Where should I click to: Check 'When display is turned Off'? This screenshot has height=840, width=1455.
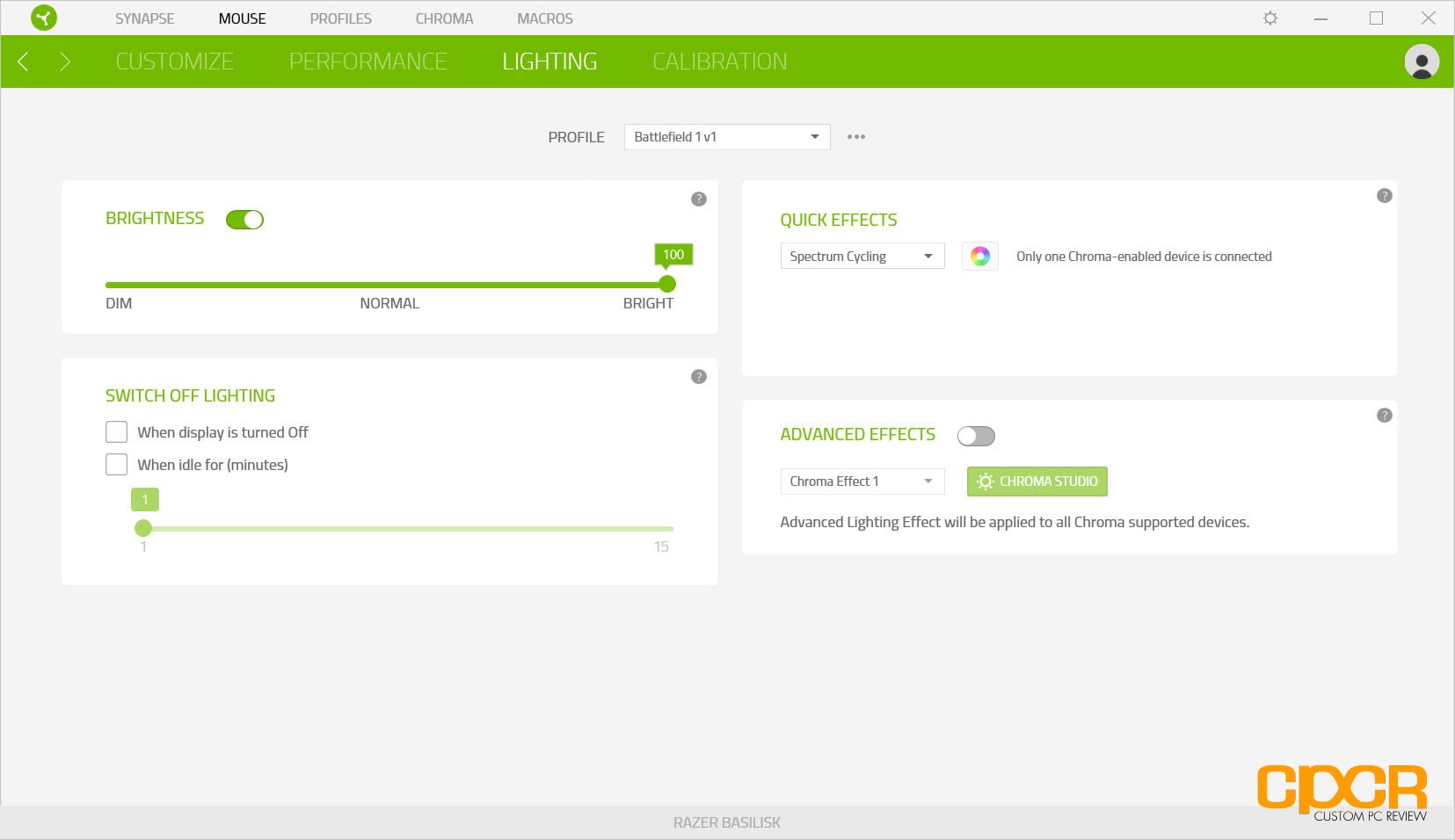[116, 431]
